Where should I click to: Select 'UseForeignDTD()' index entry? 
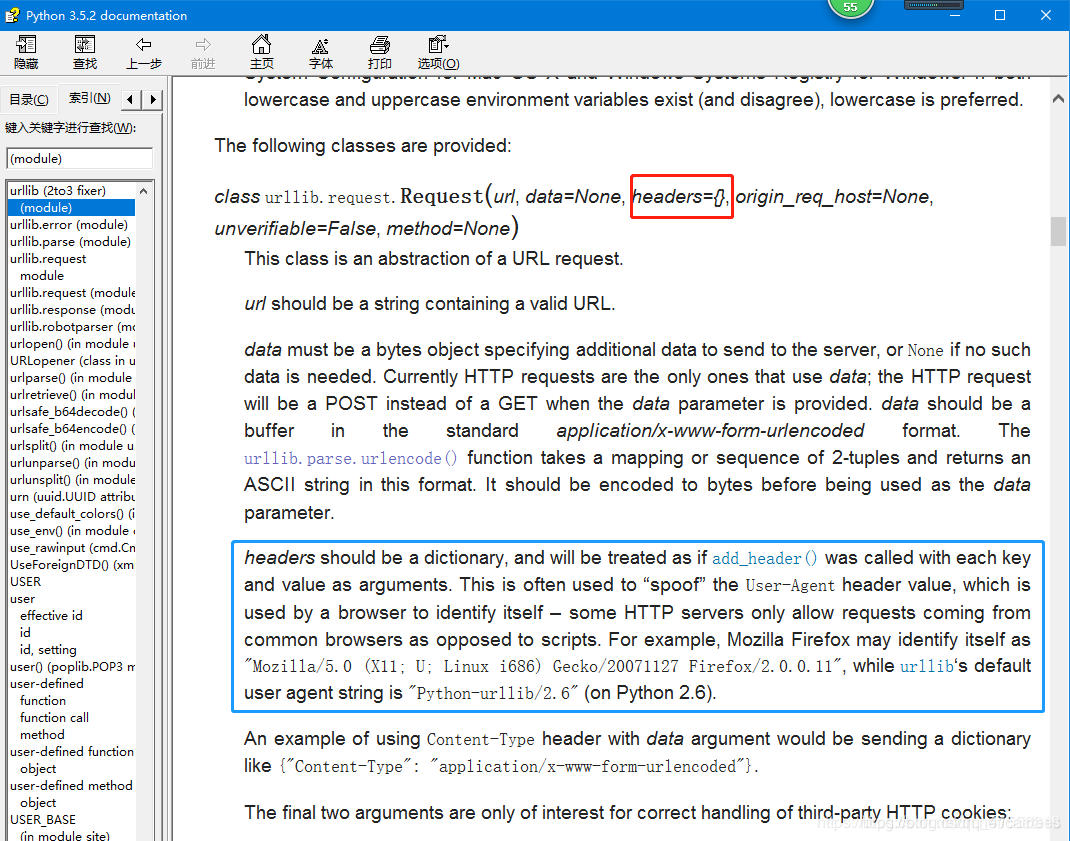click(72, 565)
